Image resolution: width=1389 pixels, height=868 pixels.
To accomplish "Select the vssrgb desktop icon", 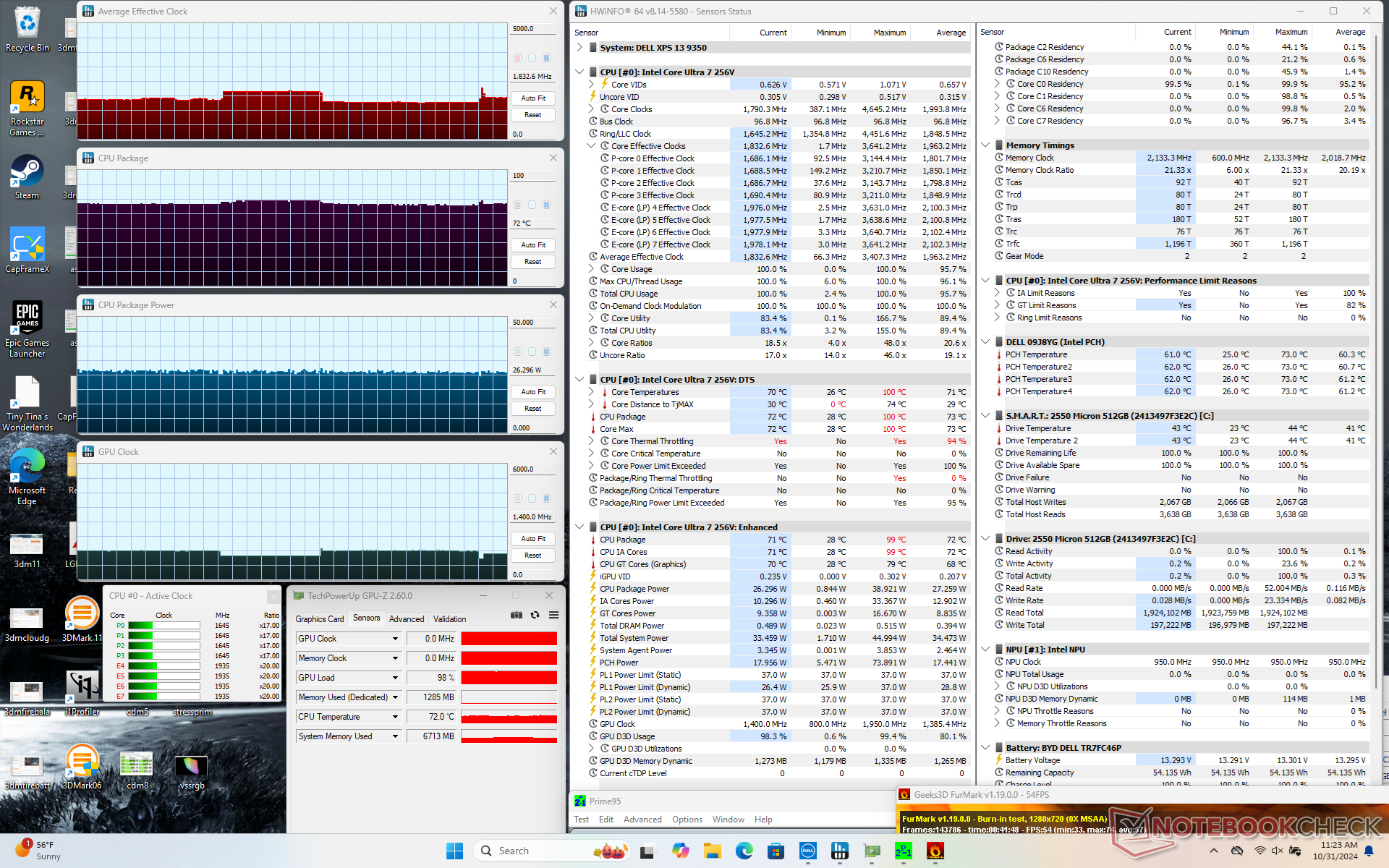I will click(x=192, y=770).
